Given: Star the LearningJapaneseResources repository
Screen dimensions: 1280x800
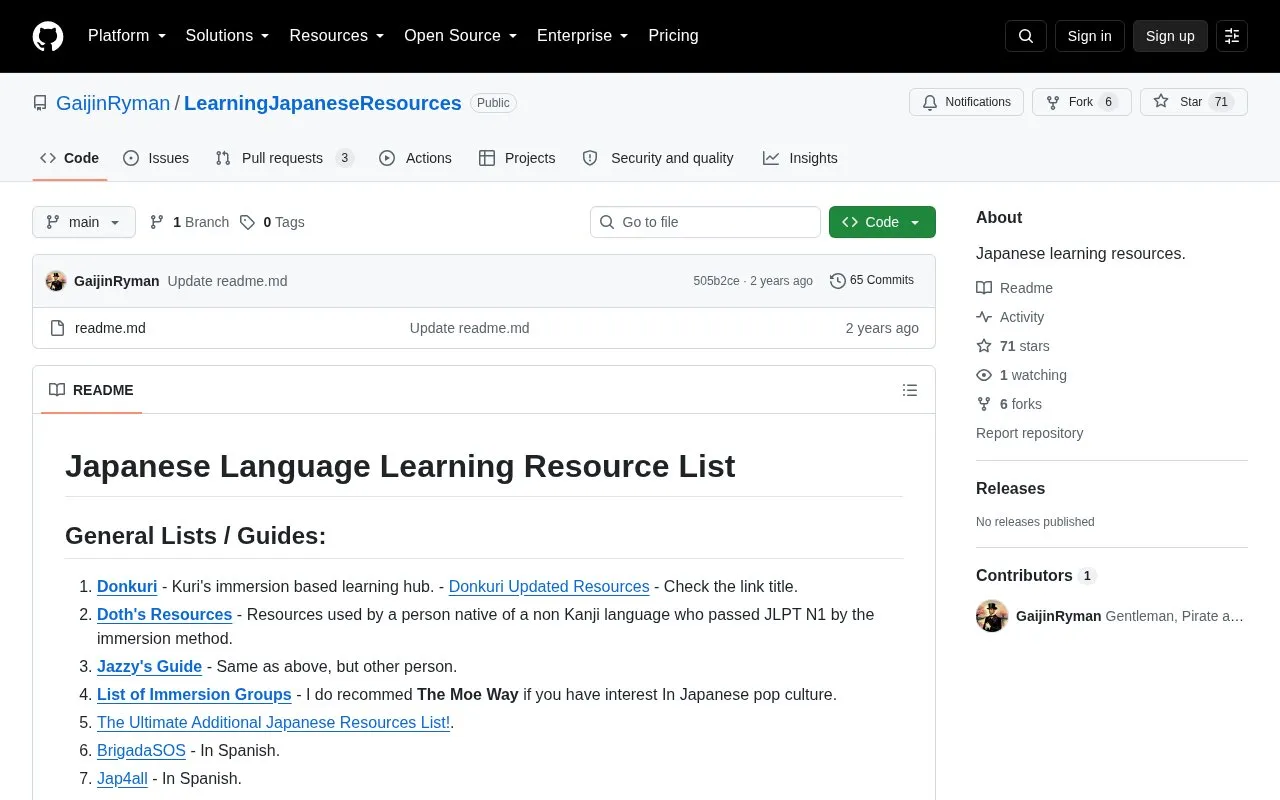Looking at the screenshot, I should (x=1193, y=102).
